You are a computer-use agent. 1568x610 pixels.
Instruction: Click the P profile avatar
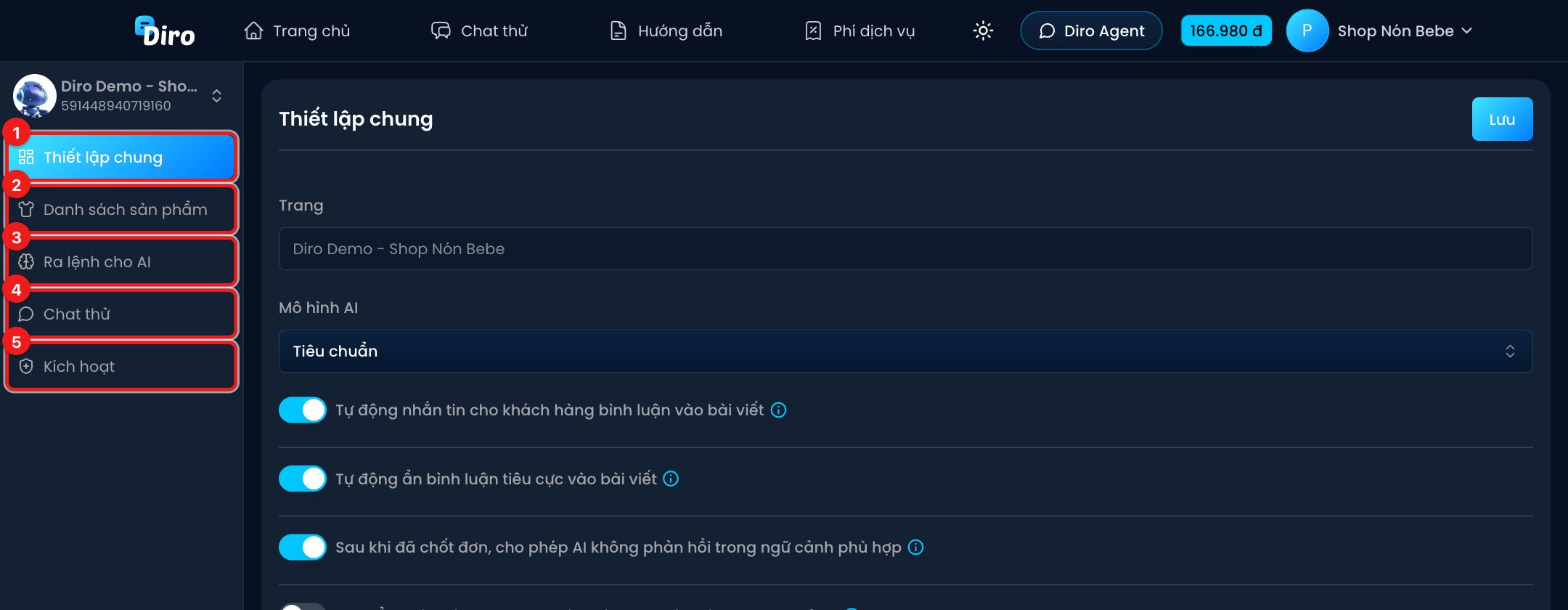[x=1307, y=30]
